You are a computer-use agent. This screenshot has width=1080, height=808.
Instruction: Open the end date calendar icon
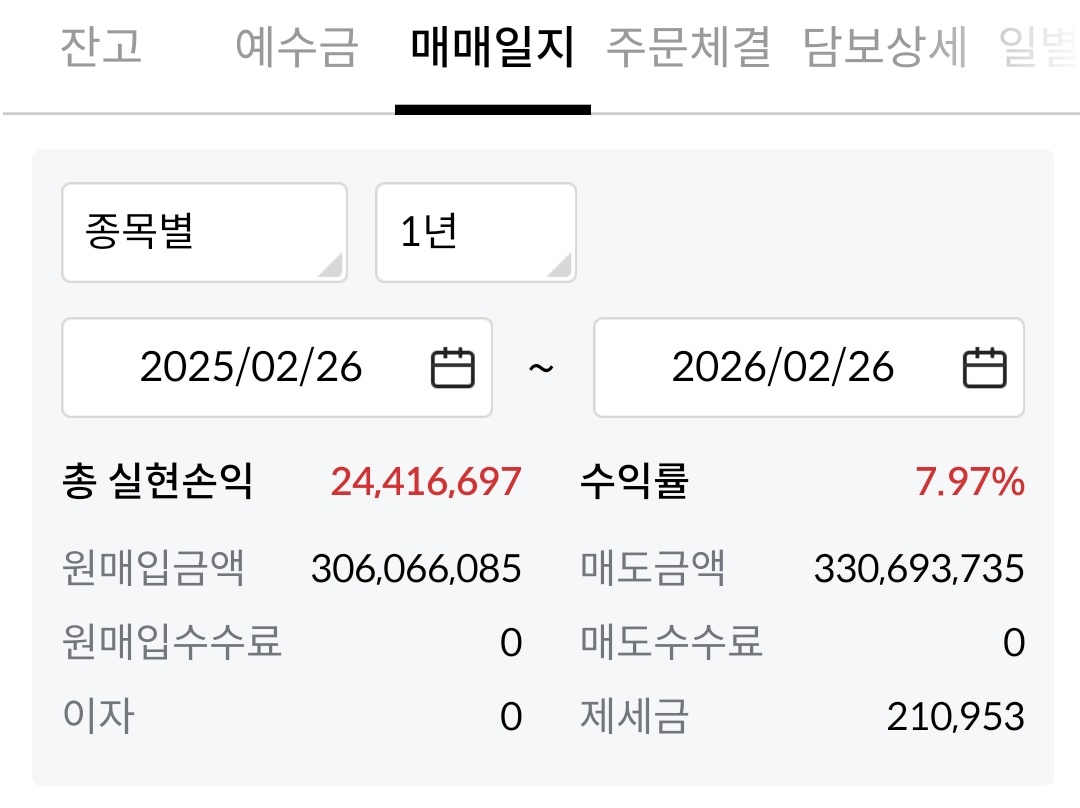(984, 368)
